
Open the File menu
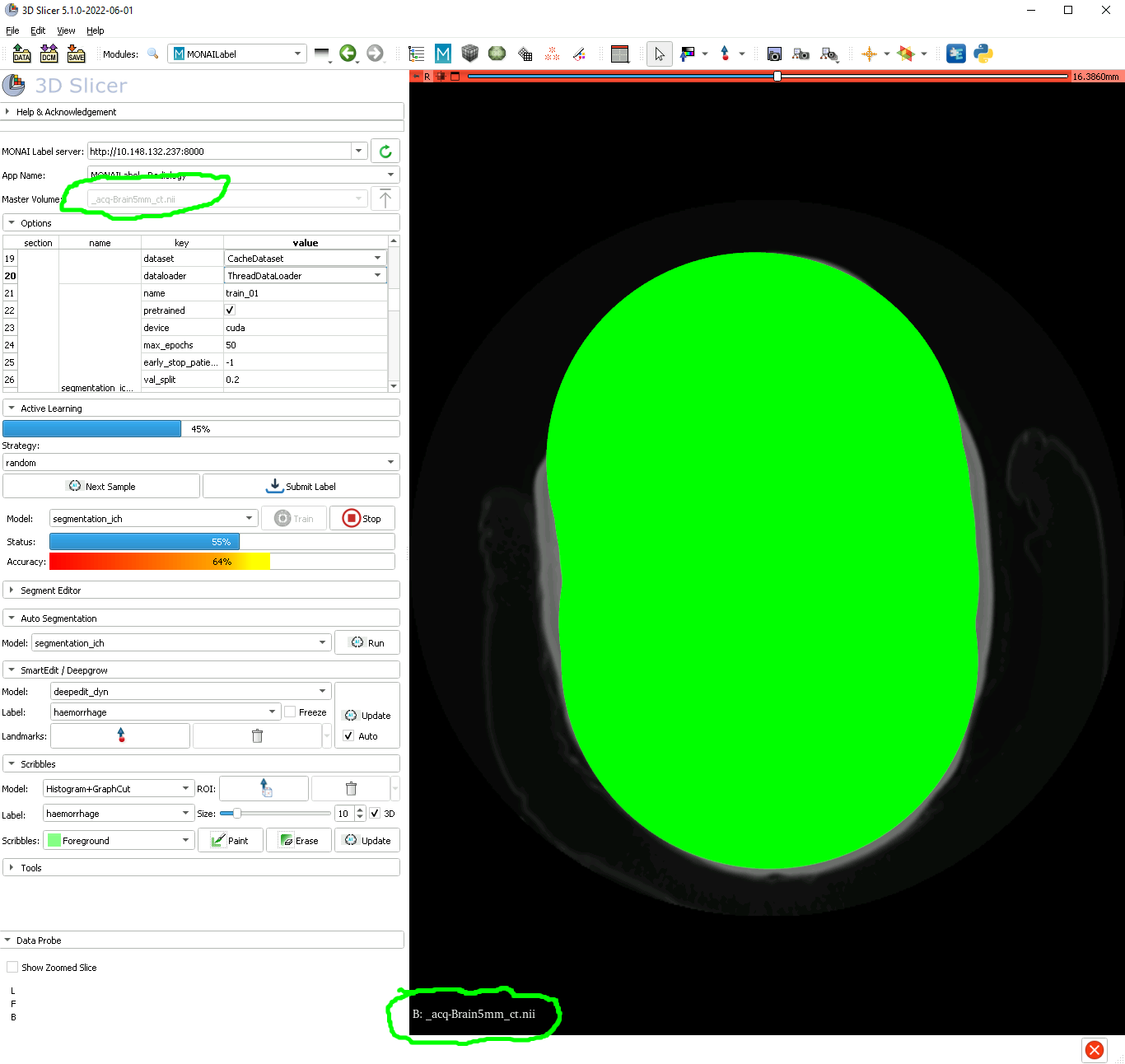(12, 30)
